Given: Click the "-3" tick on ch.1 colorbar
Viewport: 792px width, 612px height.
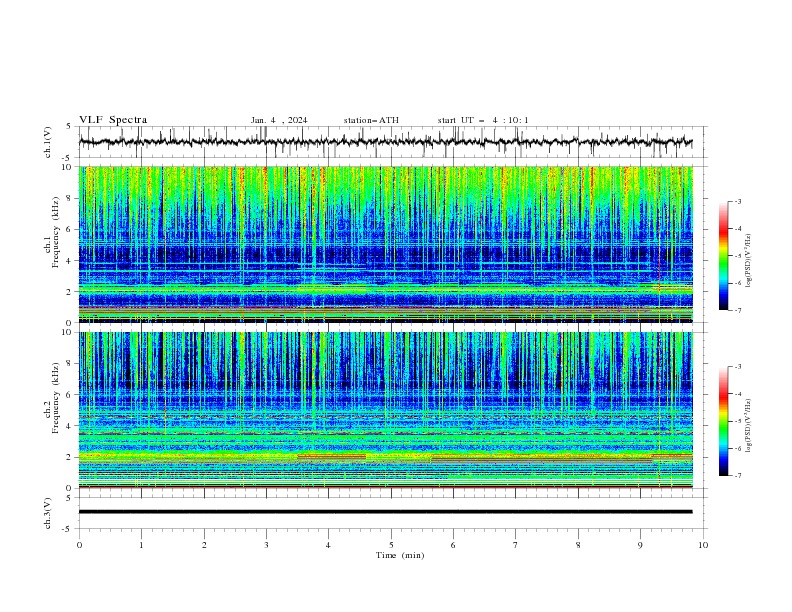Looking at the screenshot, I should point(737,201).
